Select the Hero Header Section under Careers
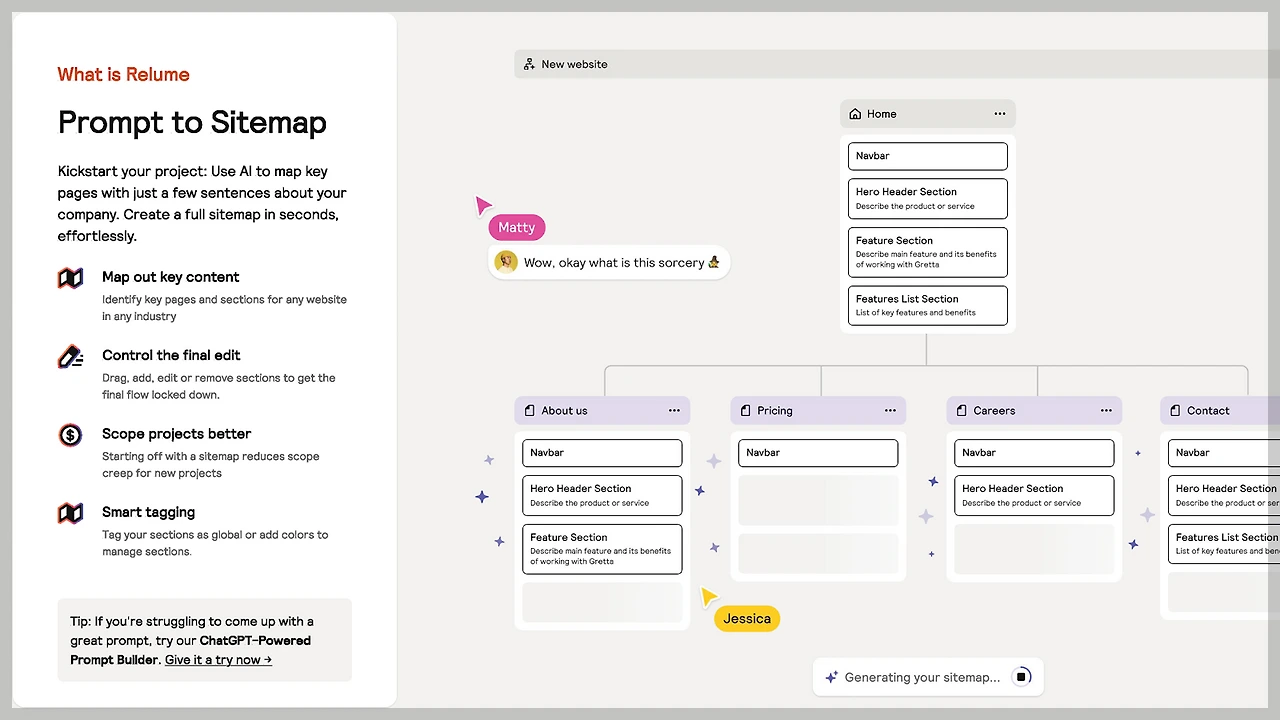 click(1034, 495)
